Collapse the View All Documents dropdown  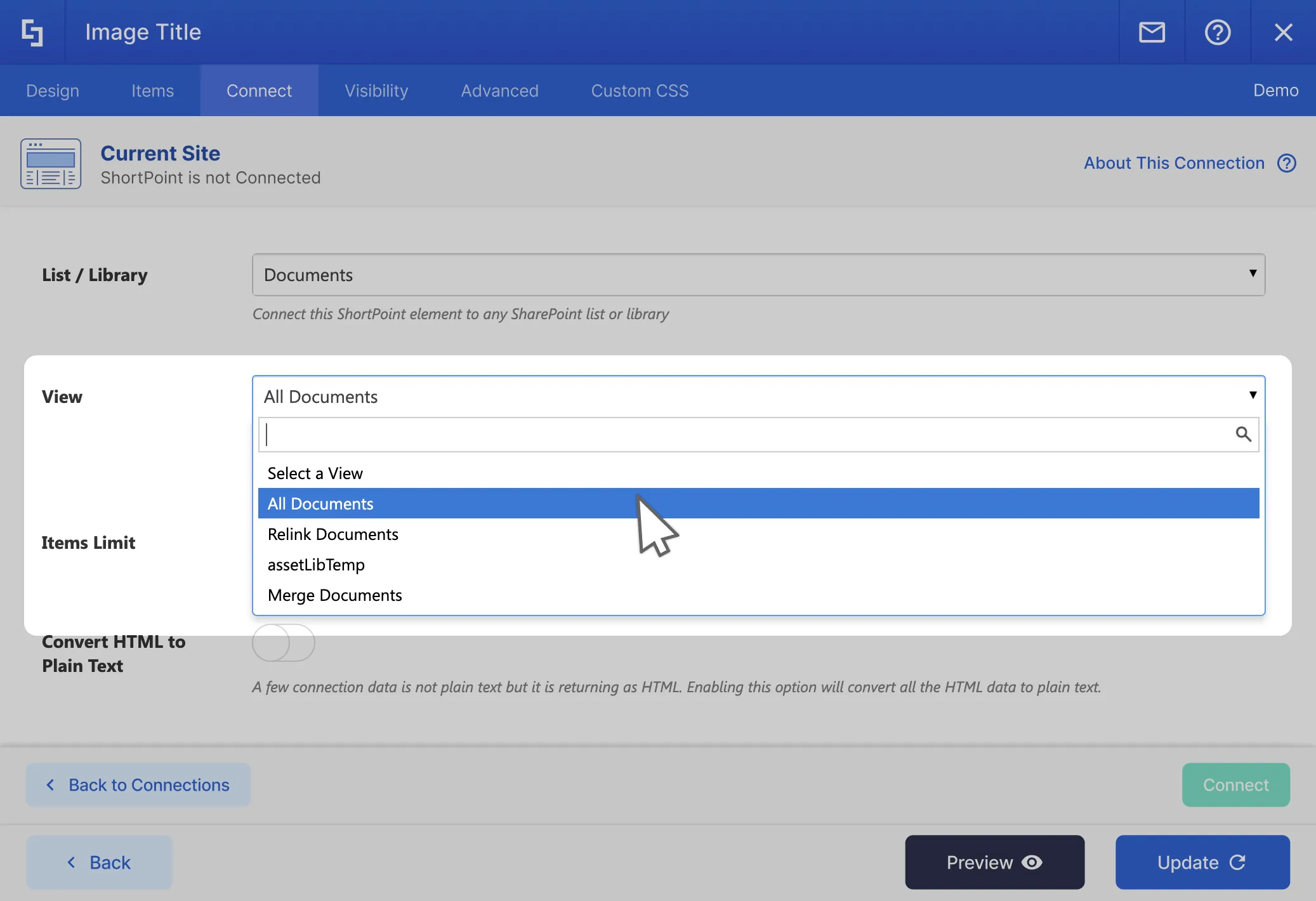tap(758, 397)
